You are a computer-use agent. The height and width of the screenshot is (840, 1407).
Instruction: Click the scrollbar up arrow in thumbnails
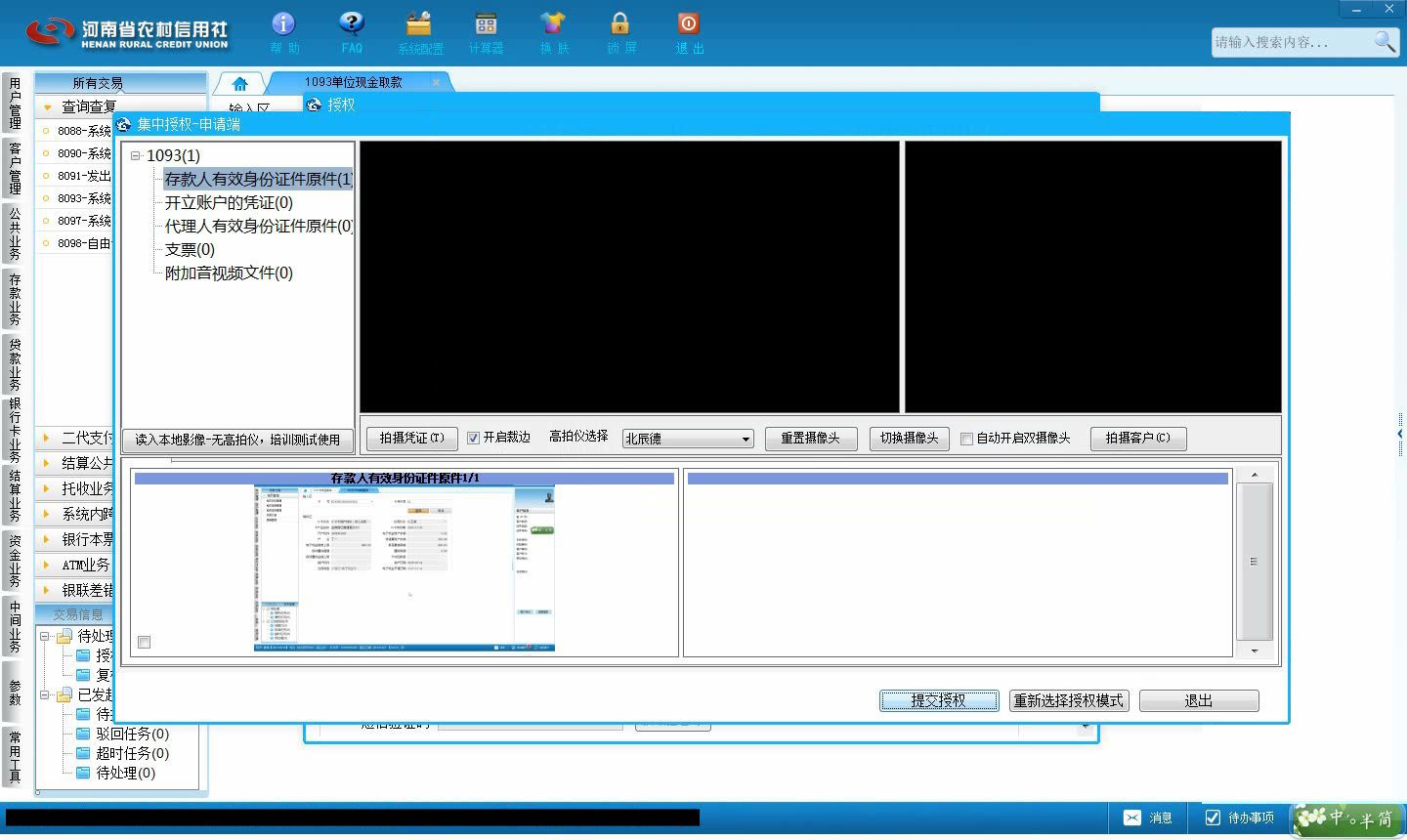(1255, 475)
